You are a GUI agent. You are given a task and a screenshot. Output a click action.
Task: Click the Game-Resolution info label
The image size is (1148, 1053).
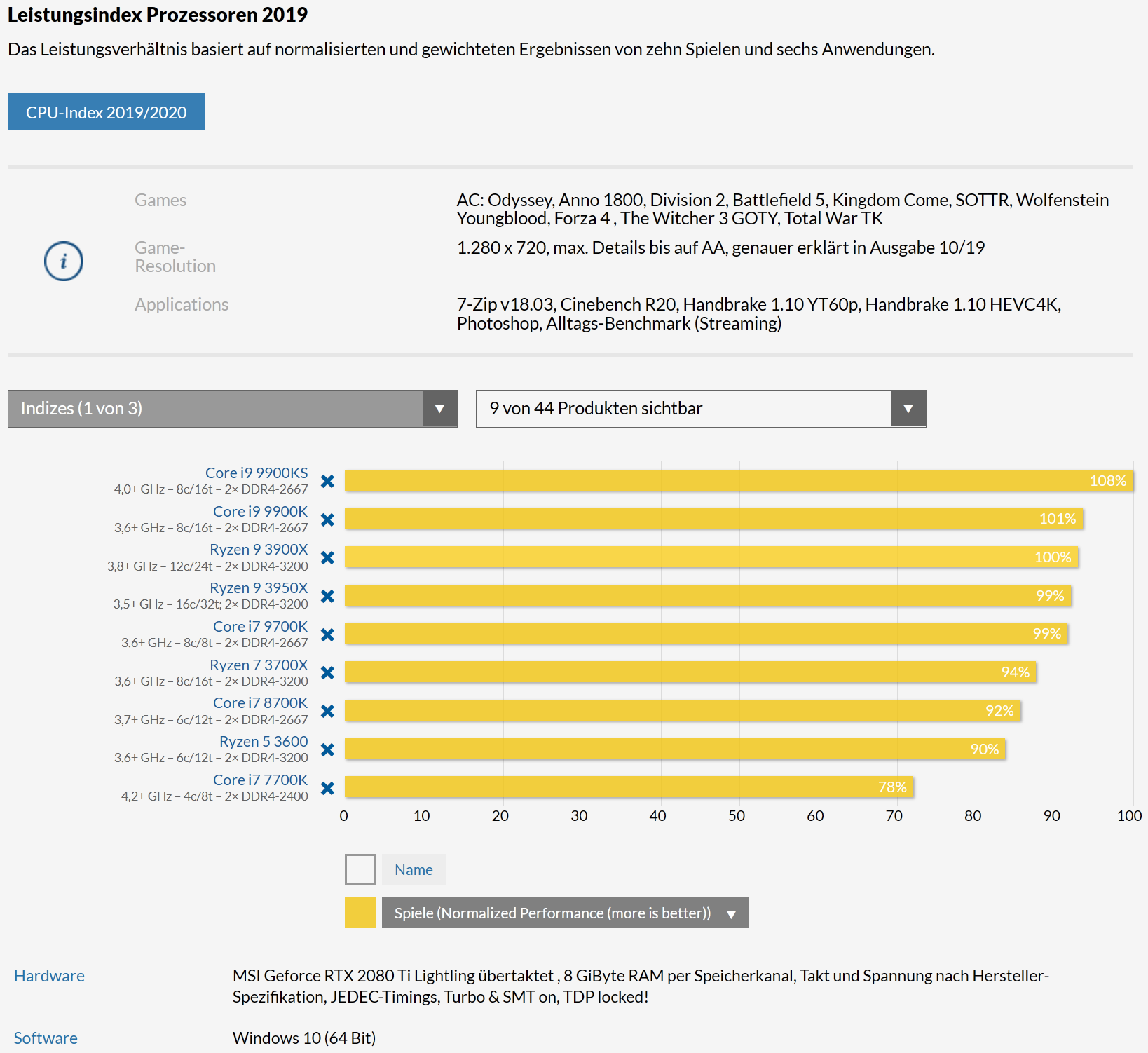[x=175, y=257]
